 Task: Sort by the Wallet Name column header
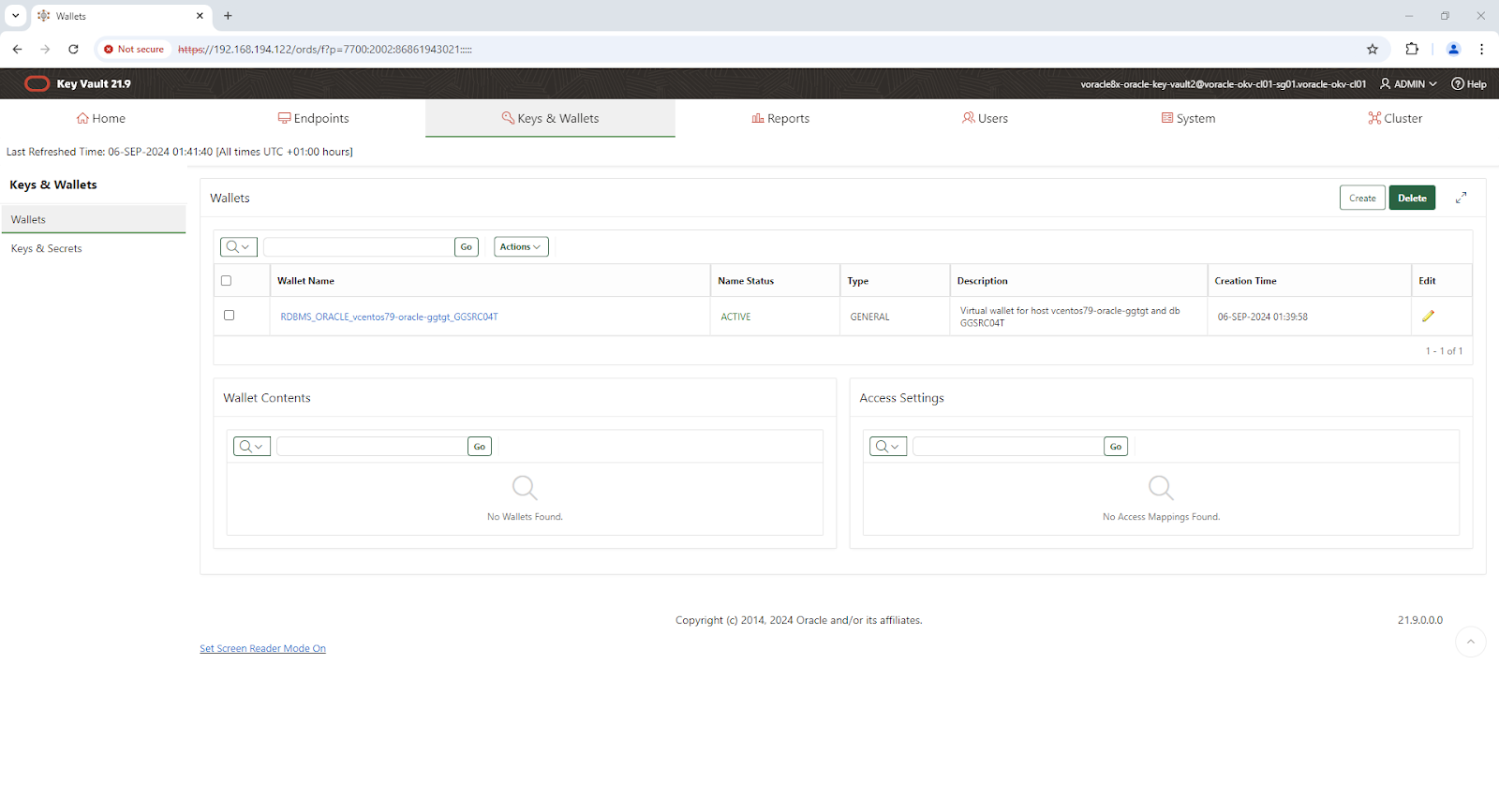[x=305, y=281]
